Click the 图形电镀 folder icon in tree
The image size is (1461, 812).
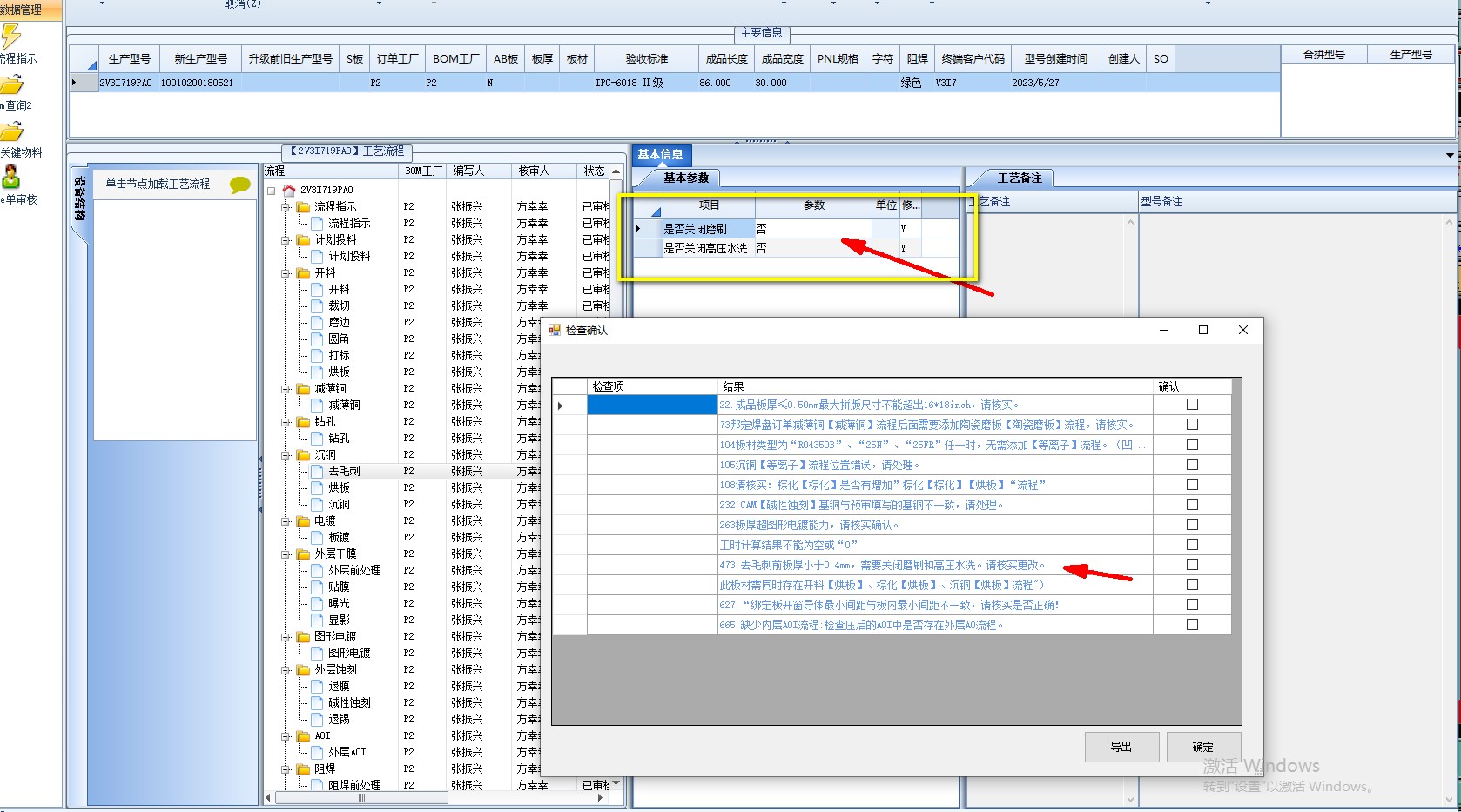point(303,636)
